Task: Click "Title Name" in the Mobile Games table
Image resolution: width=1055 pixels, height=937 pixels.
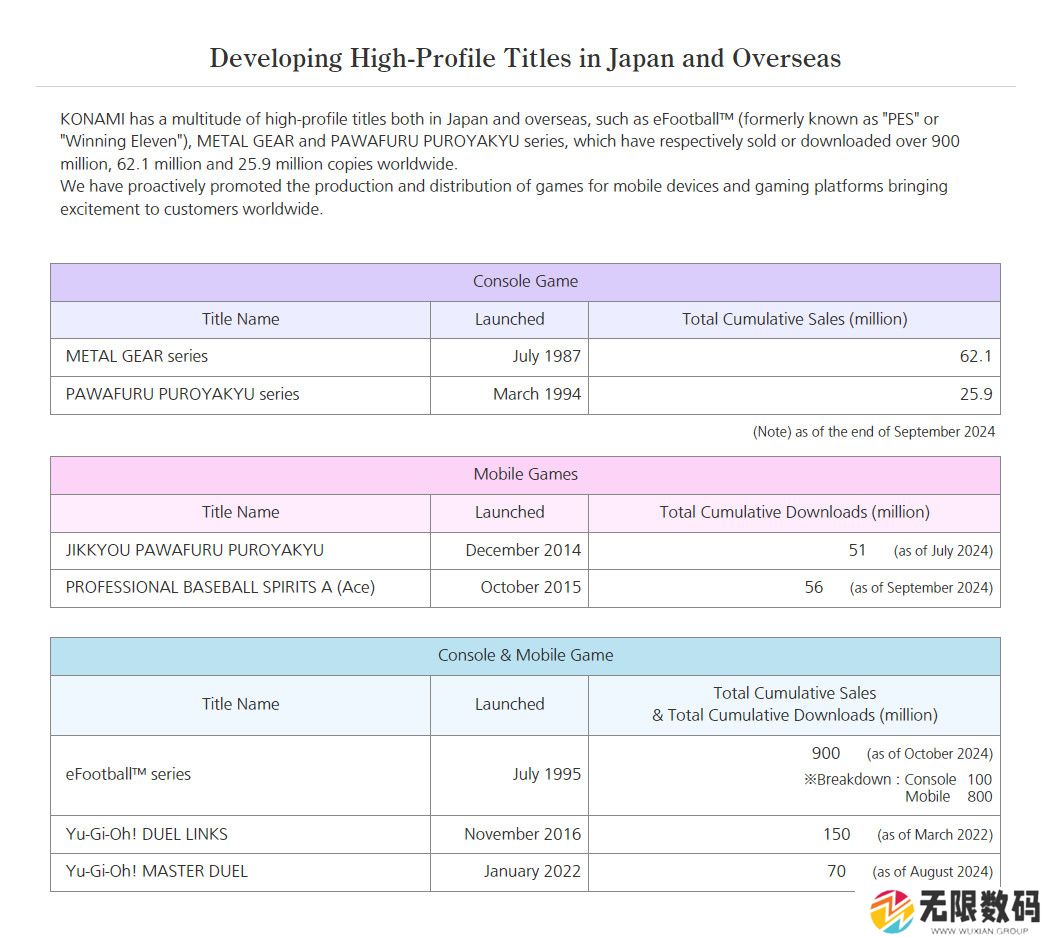Action: coord(240,512)
